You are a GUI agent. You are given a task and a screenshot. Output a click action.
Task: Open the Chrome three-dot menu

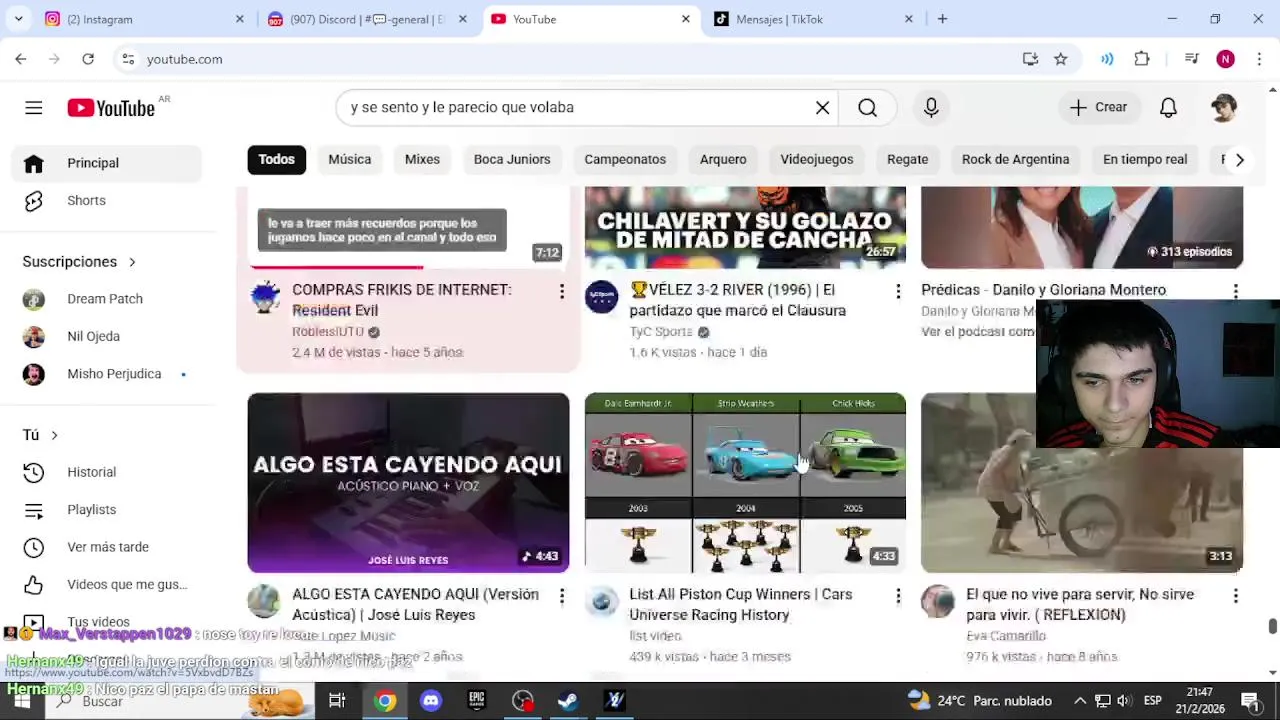click(x=1259, y=59)
